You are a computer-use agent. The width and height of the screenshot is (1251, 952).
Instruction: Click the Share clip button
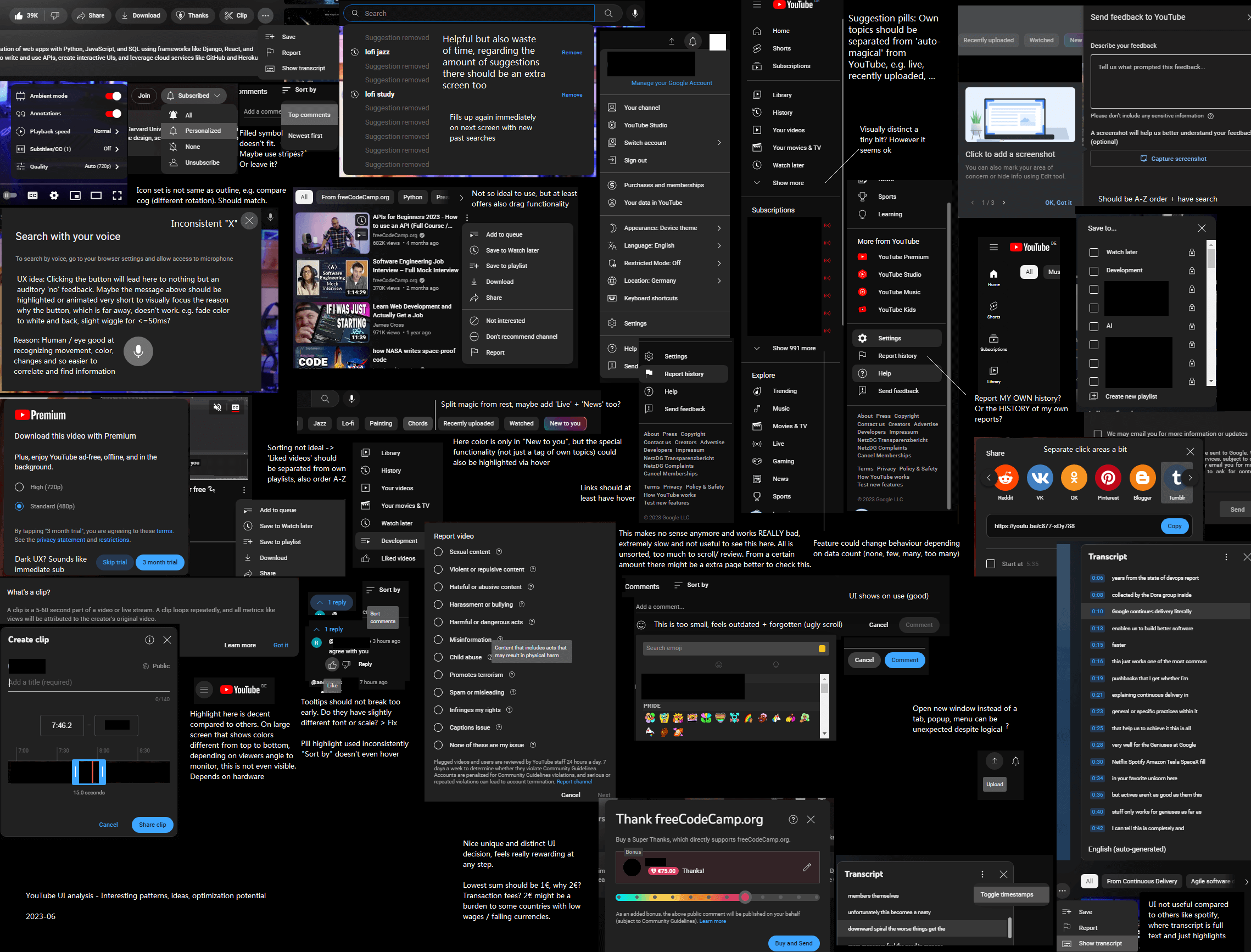pos(153,825)
